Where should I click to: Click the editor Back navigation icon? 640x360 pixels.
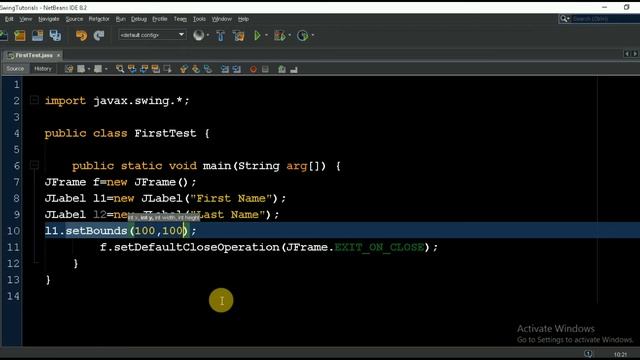pos(81,69)
